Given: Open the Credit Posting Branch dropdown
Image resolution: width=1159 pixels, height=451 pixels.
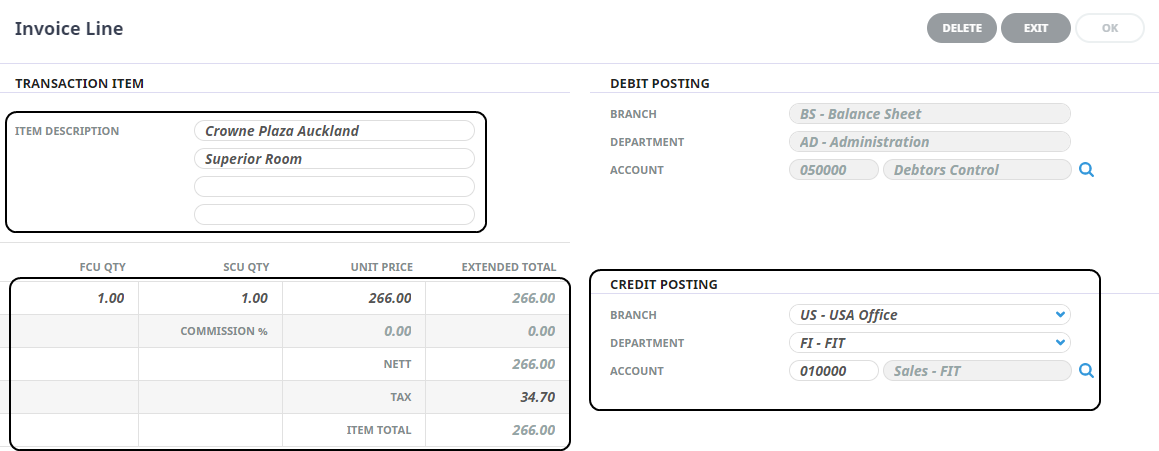Looking at the screenshot, I should [x=929, y=315].
